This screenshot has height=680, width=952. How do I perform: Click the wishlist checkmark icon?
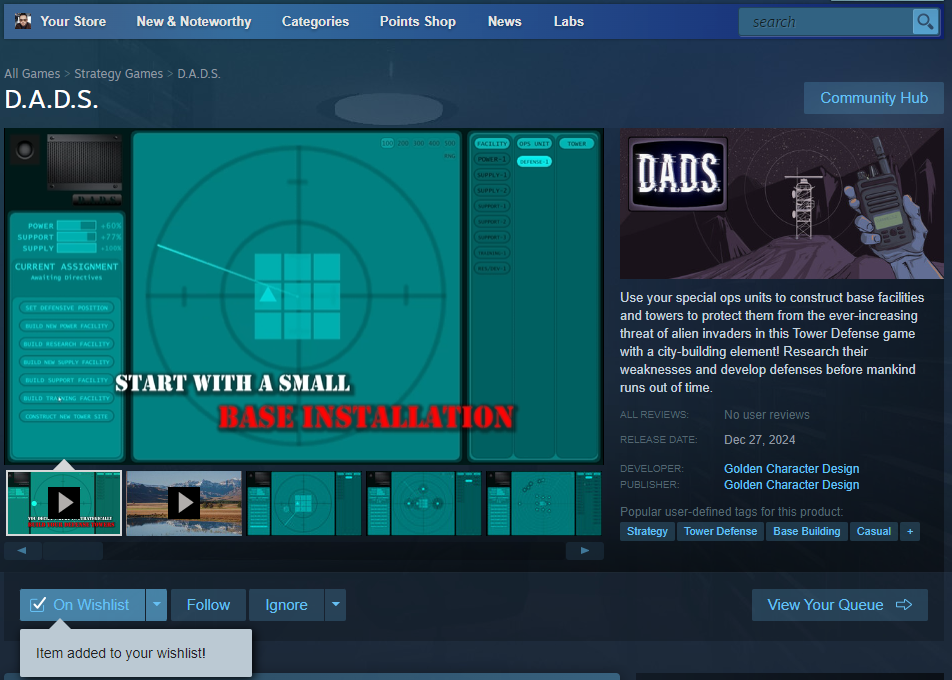tap(38, 605)
